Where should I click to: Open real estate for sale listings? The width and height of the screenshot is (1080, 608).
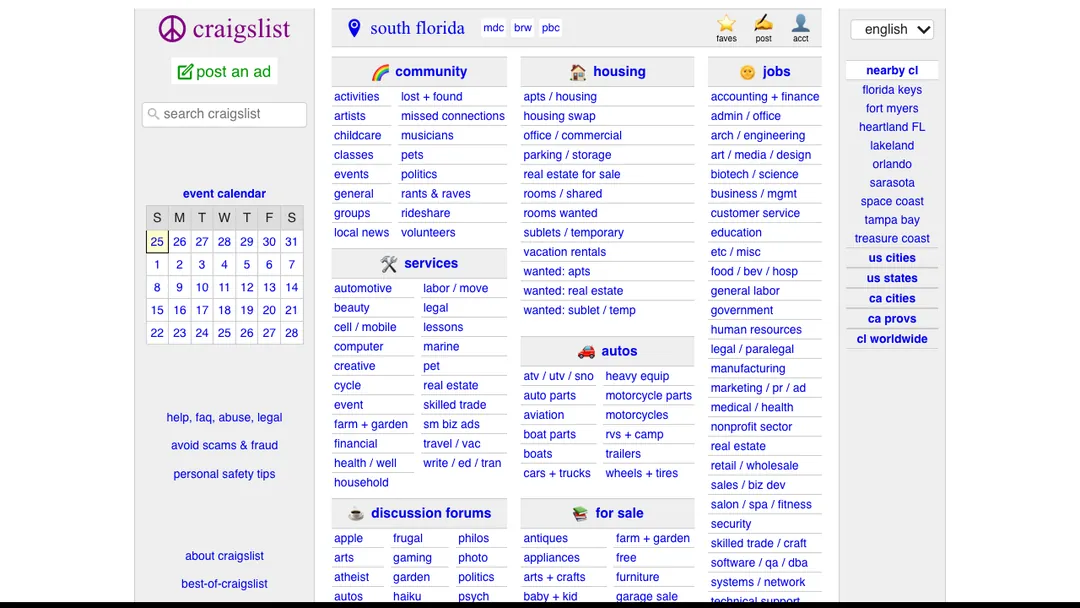pyautogui.click(x=572, y=175)
